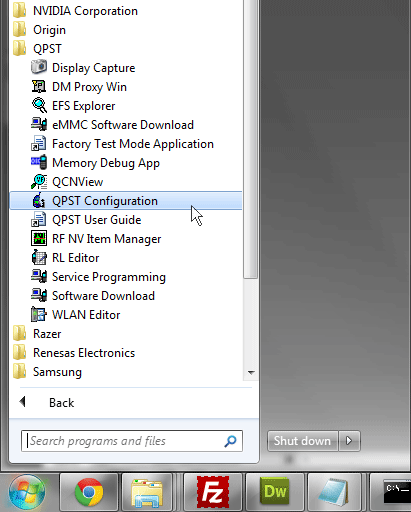
Task: Select the EFS Explorer entry
Action: (126, 106)
